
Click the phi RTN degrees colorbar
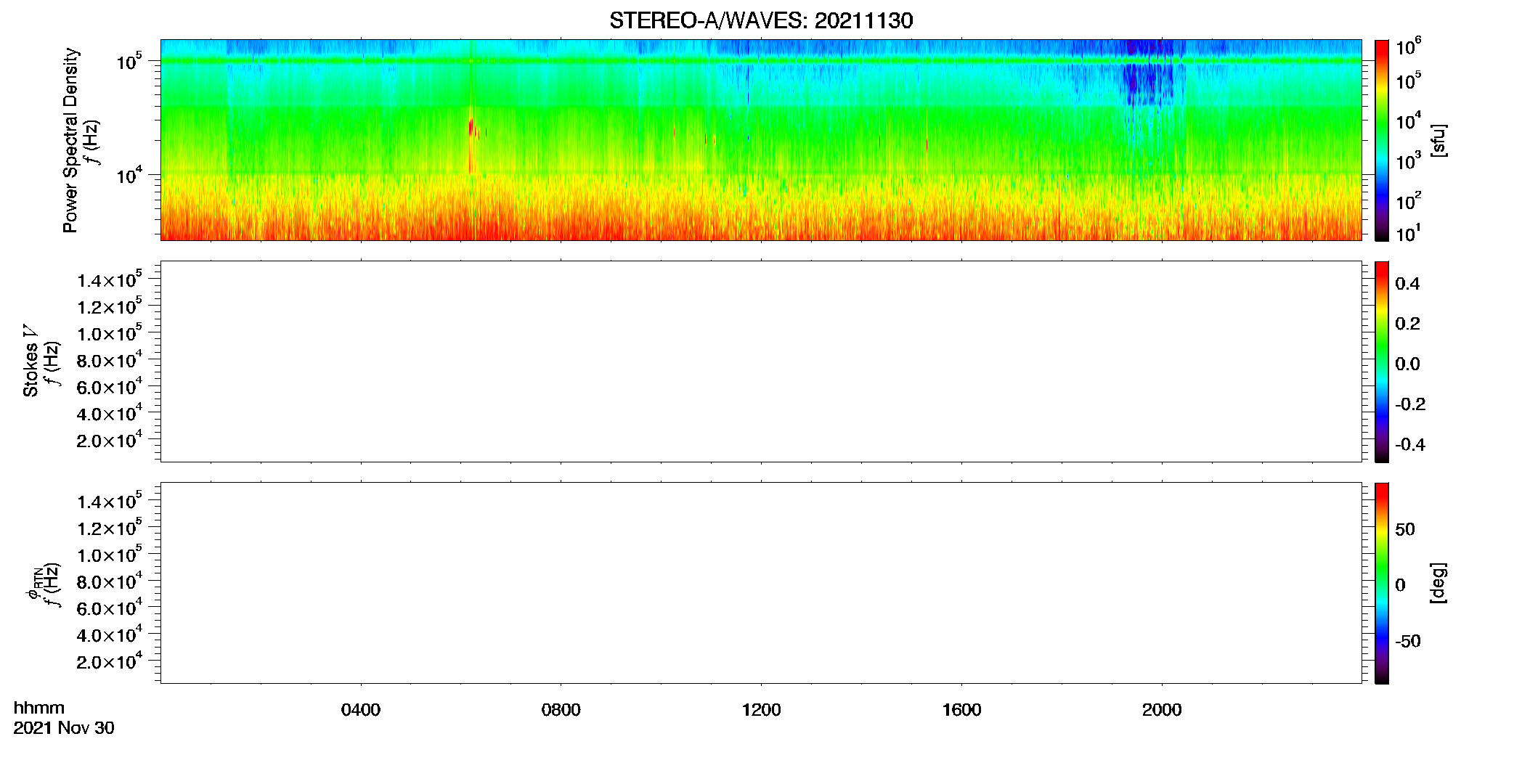pyautogui.click(x=1382, y=583)
